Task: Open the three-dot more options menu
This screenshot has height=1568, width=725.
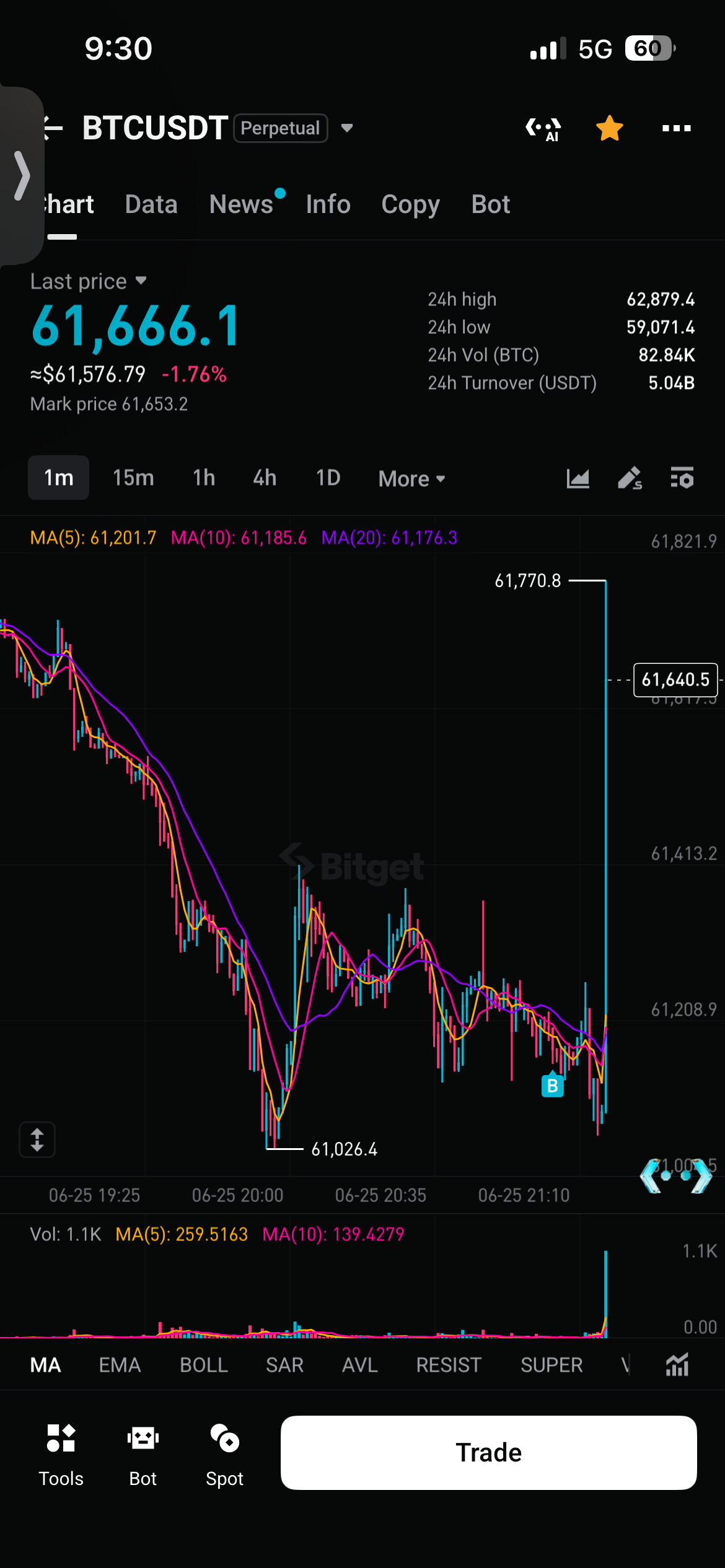Action: 676,128
